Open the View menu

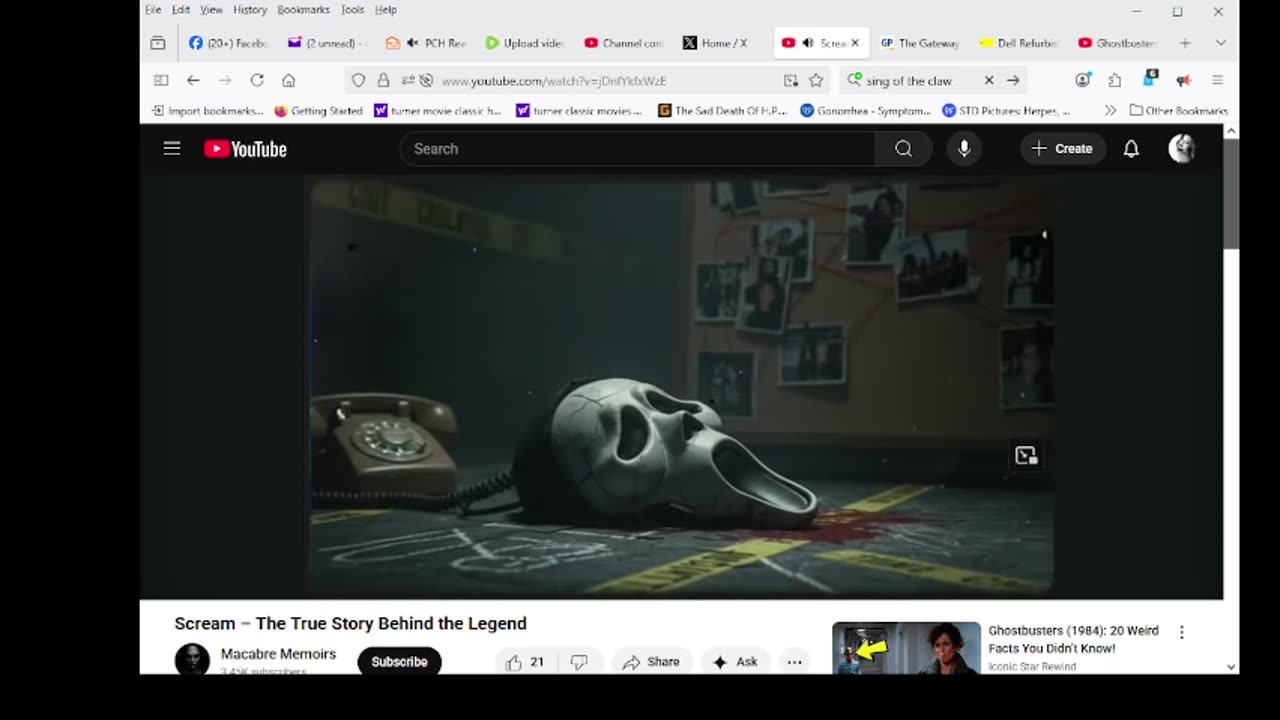pyautogui.click(x=211, y=10)
